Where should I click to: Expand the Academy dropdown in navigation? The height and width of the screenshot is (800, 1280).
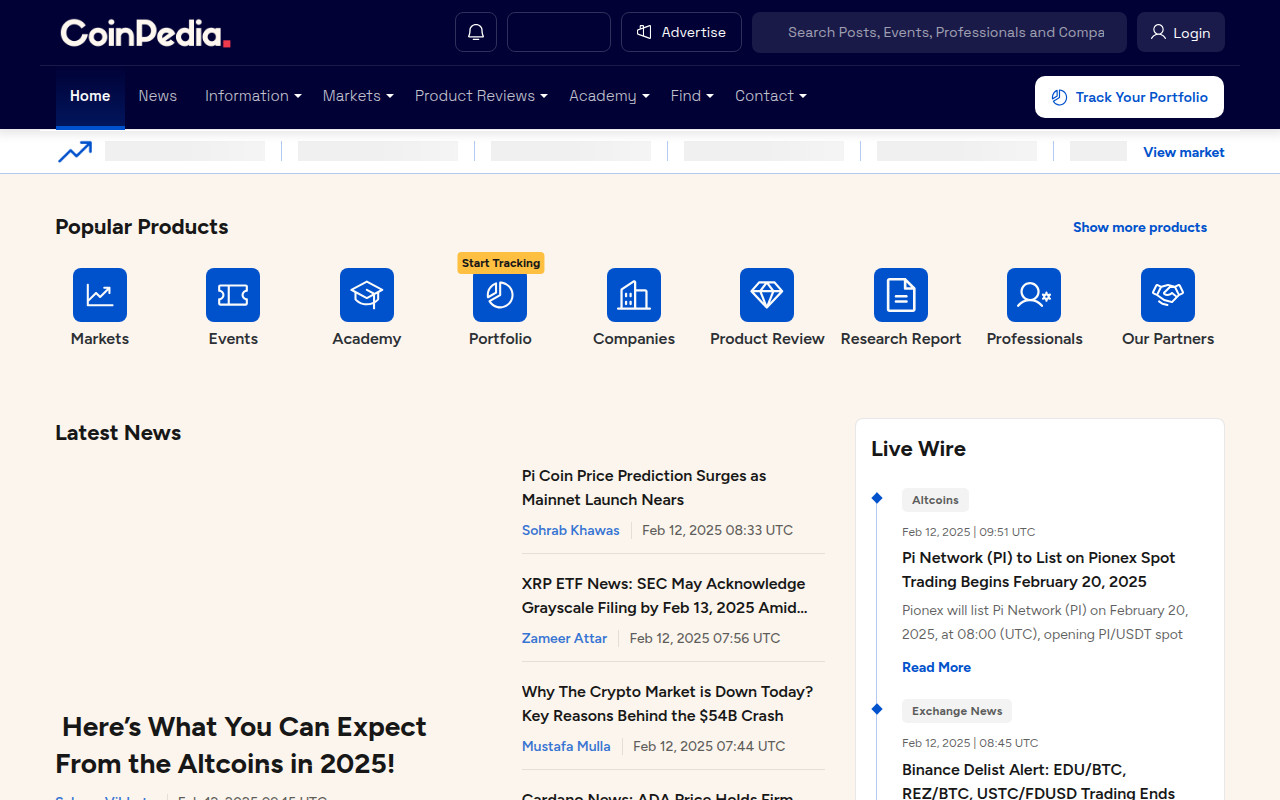click(609, 96)
